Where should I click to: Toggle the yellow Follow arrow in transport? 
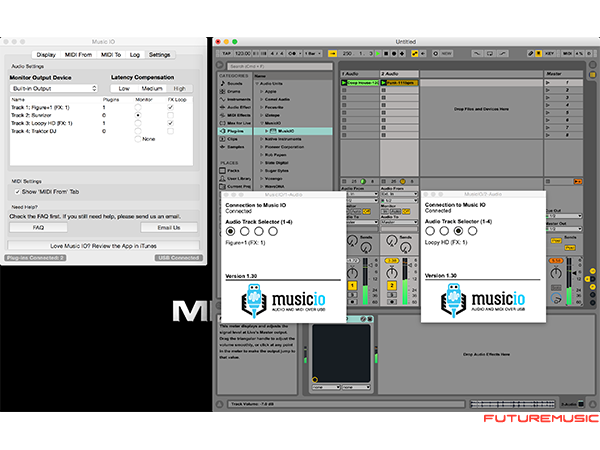333,54
